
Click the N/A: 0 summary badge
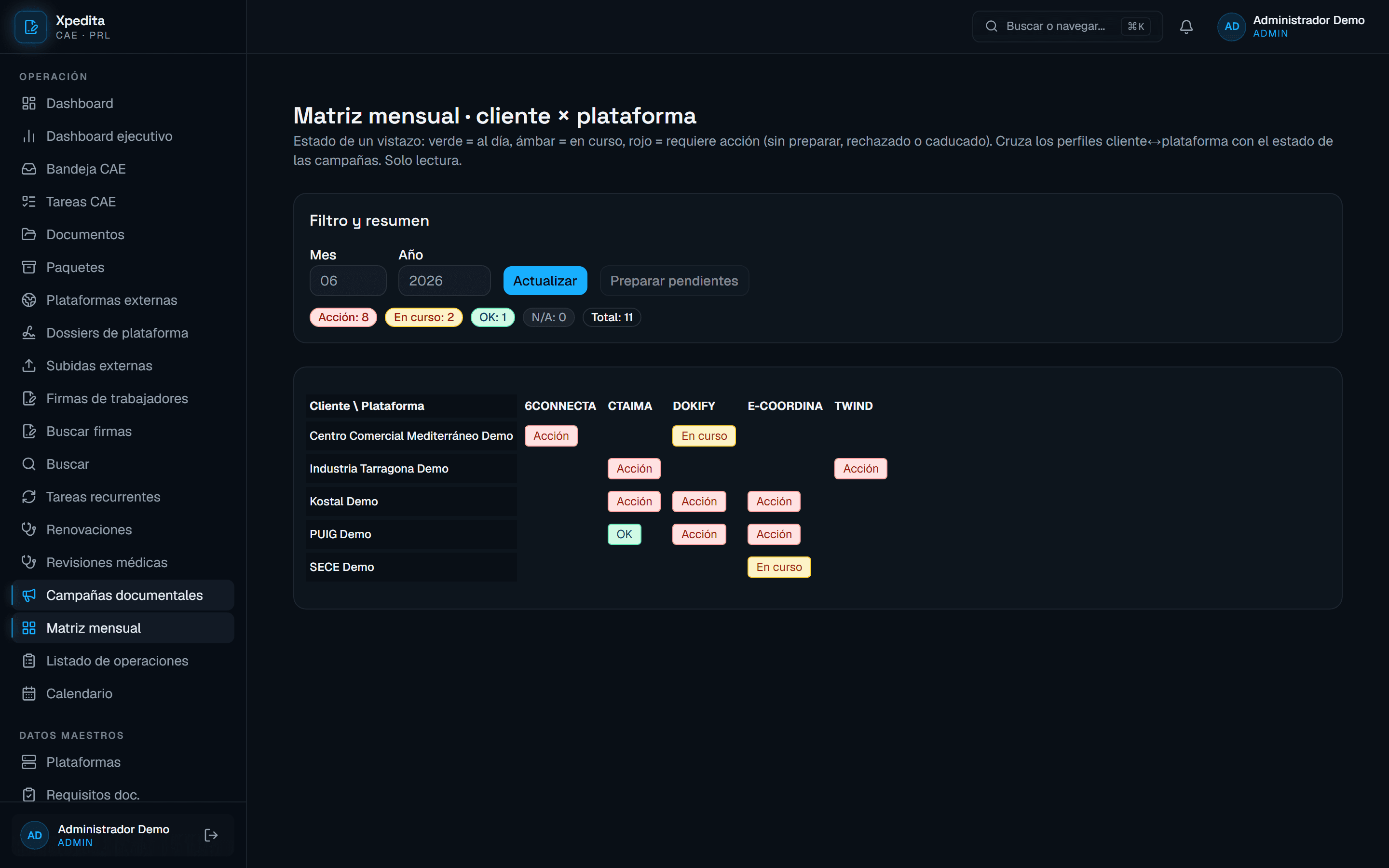[x=548, y=317]
